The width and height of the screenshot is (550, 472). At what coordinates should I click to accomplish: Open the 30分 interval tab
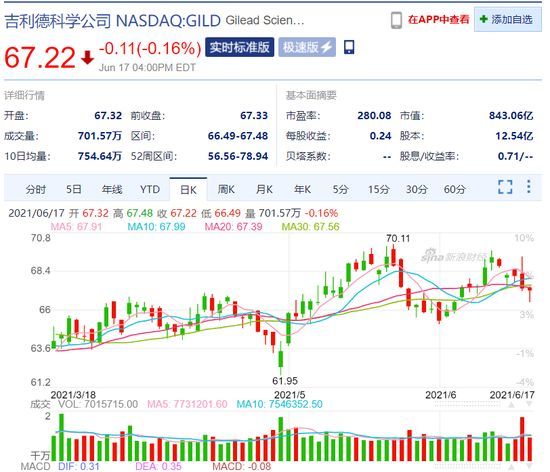[x=417, y=190]
